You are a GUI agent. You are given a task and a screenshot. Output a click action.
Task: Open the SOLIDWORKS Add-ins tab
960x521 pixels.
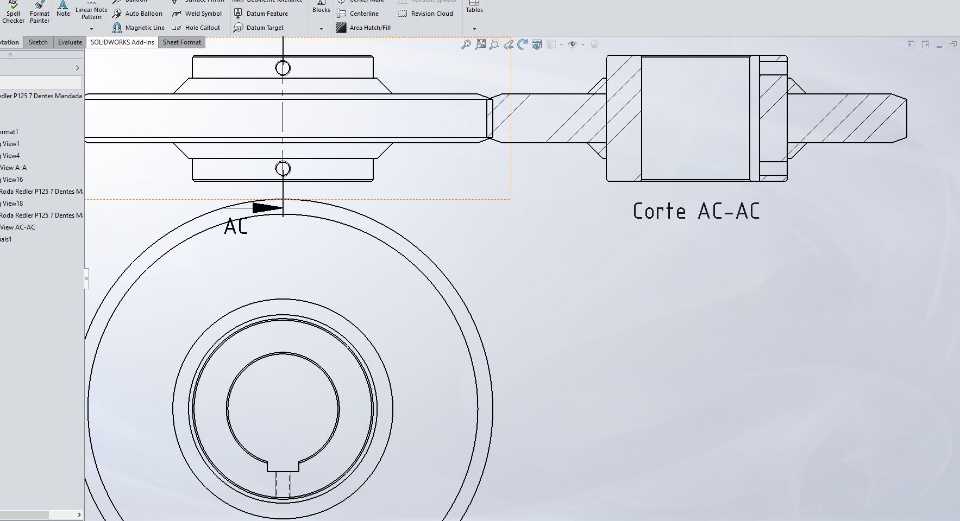pyautogui.click(x=122, y=42)
